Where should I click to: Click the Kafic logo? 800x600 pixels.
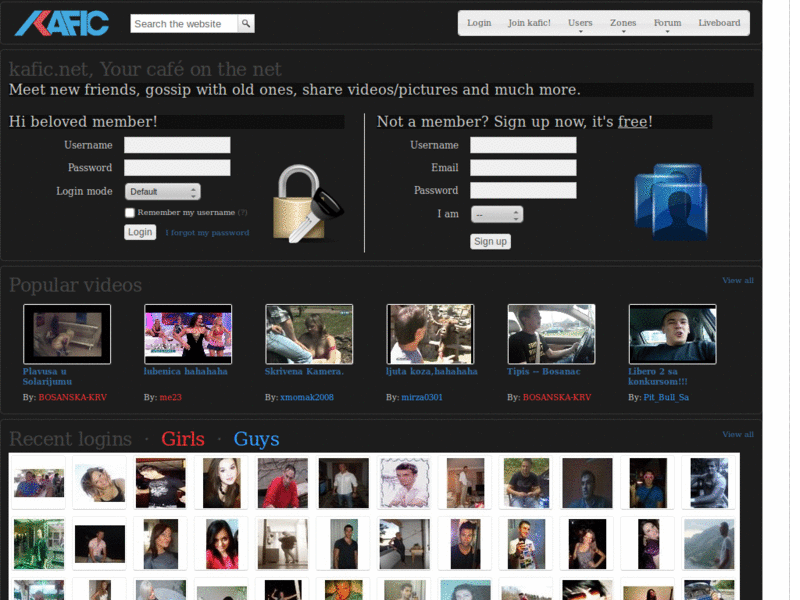pos(62,23)
